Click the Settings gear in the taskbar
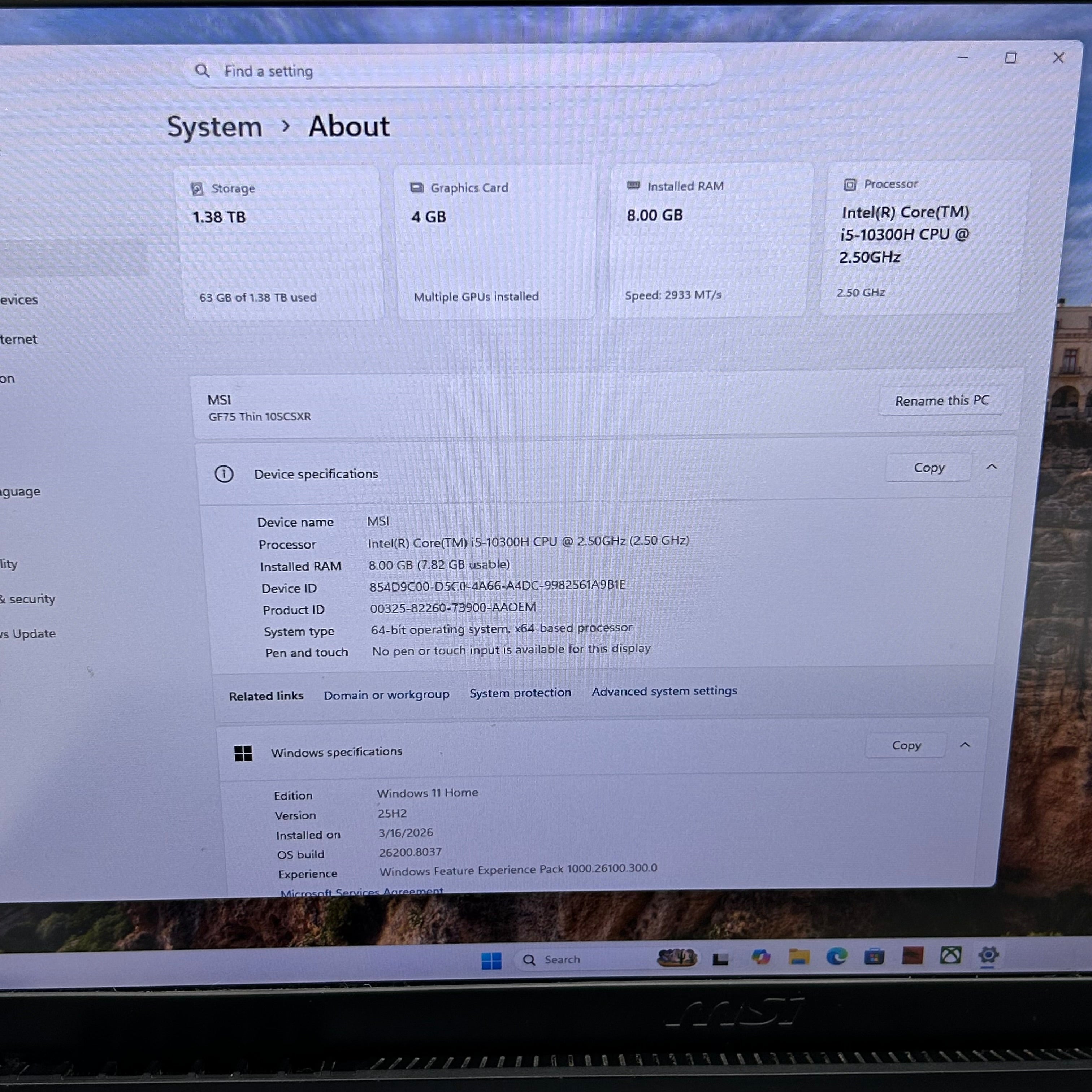The width and height of the screenshot is (1092, 1092). (988, 955)
